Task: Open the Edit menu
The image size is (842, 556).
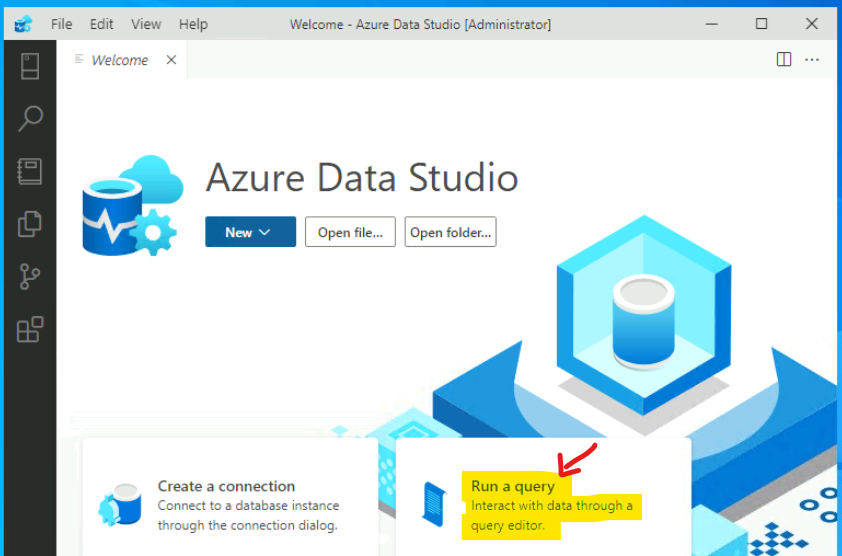Action: (101, 24)
